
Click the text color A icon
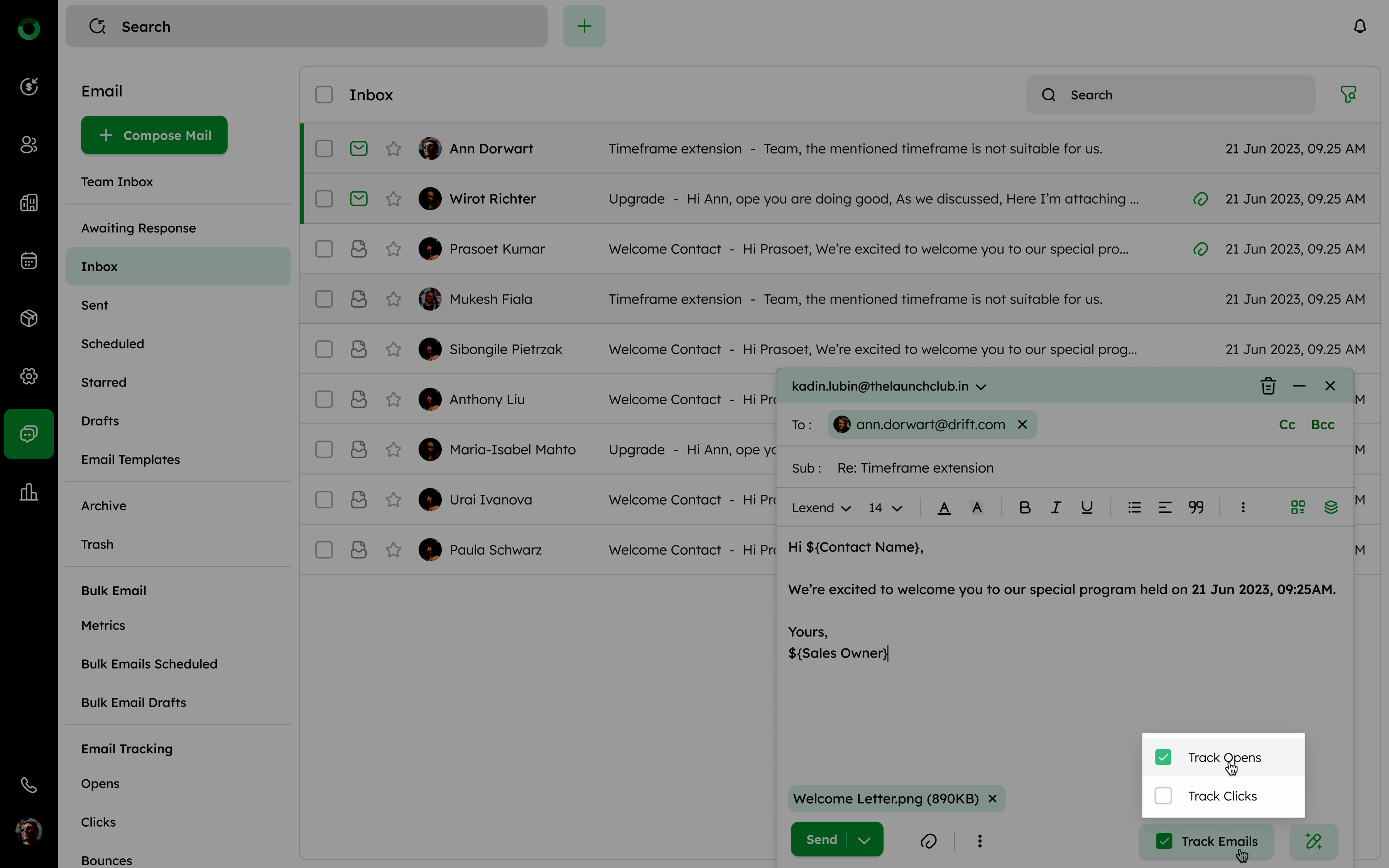click(x=944, y=507)
